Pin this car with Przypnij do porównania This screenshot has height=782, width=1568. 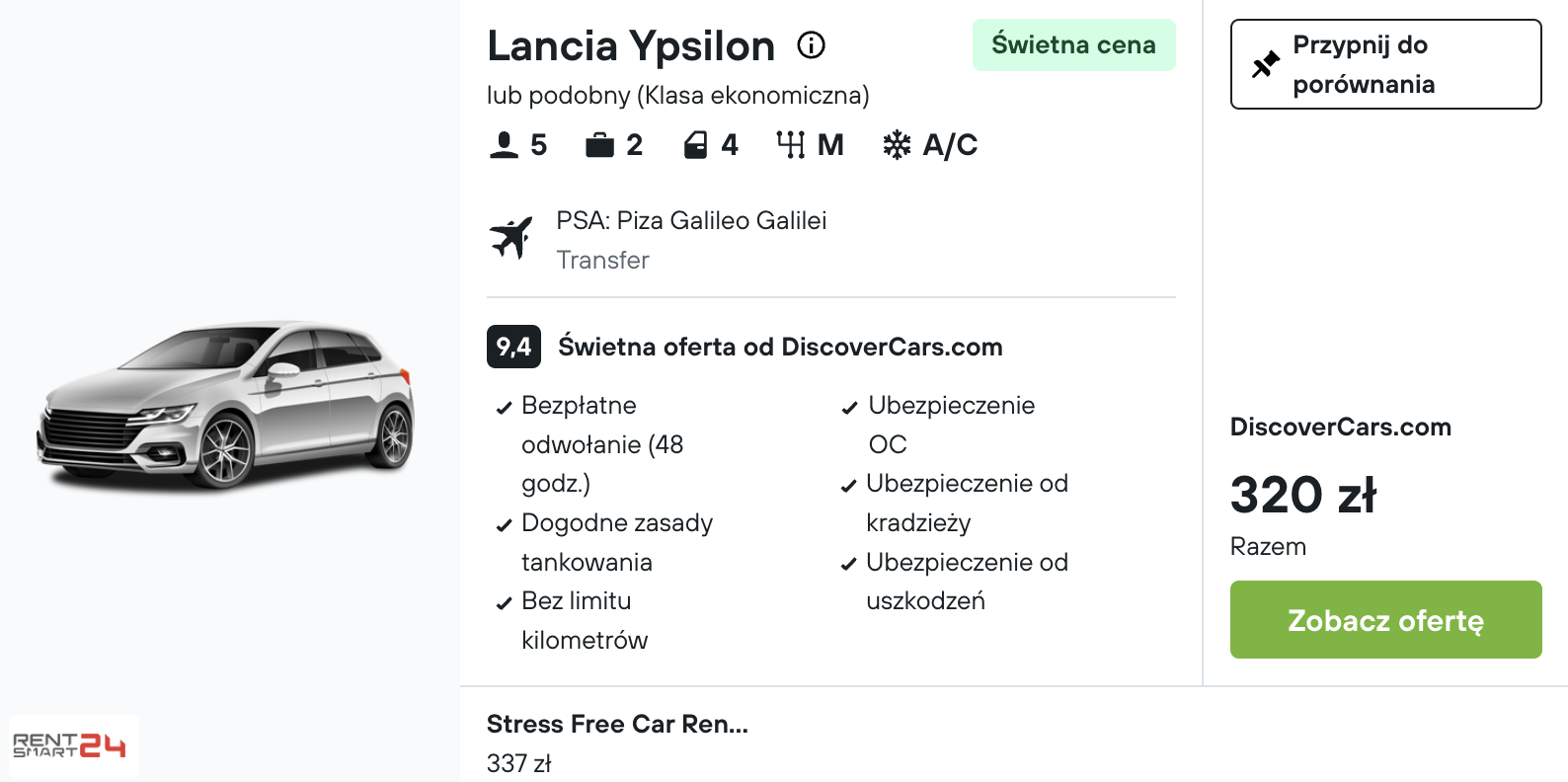1385,64
